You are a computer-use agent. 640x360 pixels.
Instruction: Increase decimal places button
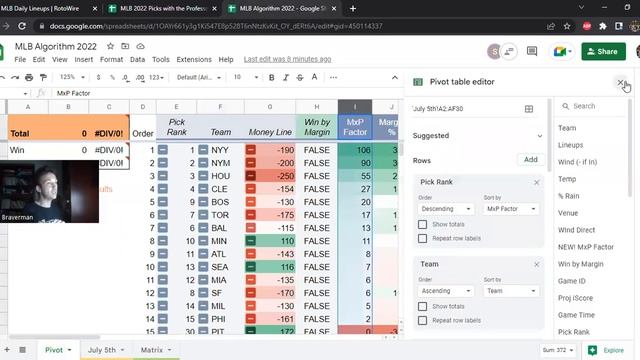click(x=140, y=77)
